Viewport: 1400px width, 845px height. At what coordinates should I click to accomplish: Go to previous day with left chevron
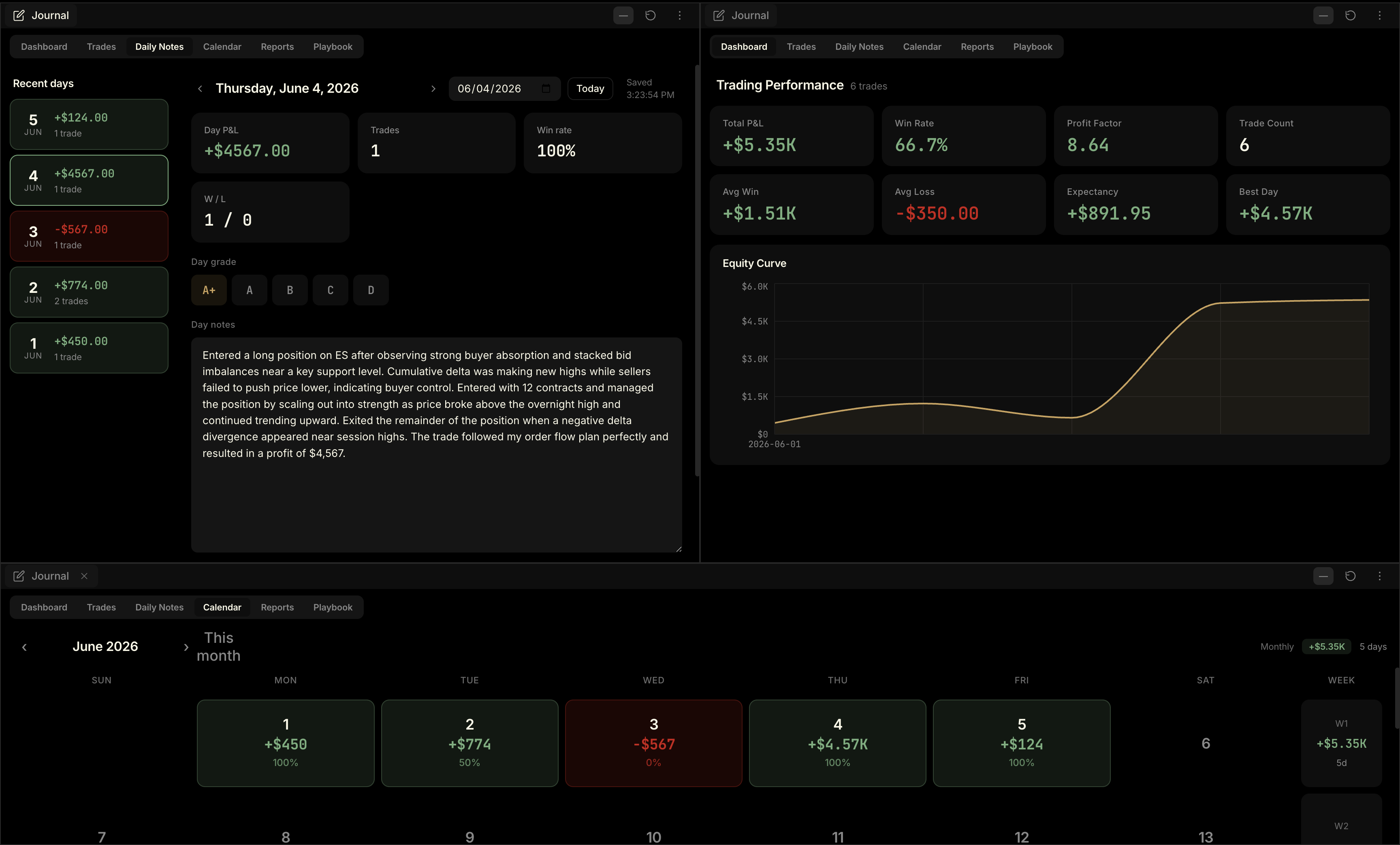200,89
